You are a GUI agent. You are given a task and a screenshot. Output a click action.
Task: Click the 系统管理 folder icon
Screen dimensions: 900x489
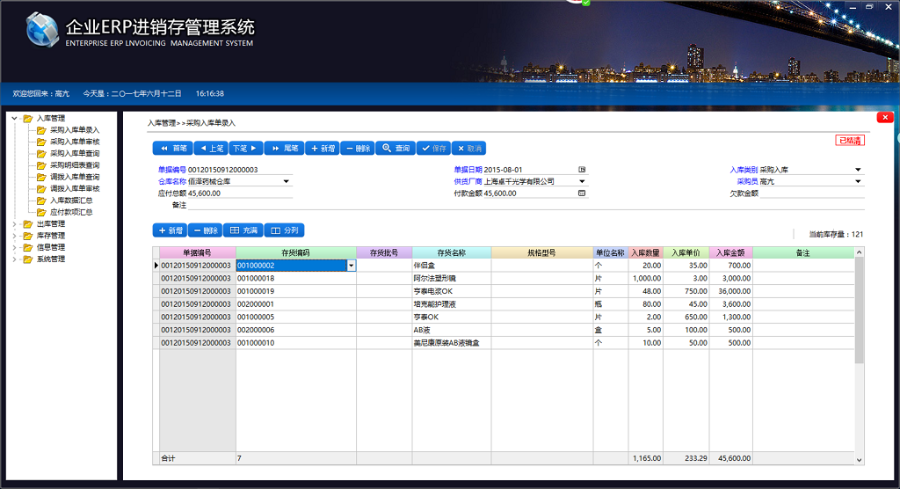point(28,259)
